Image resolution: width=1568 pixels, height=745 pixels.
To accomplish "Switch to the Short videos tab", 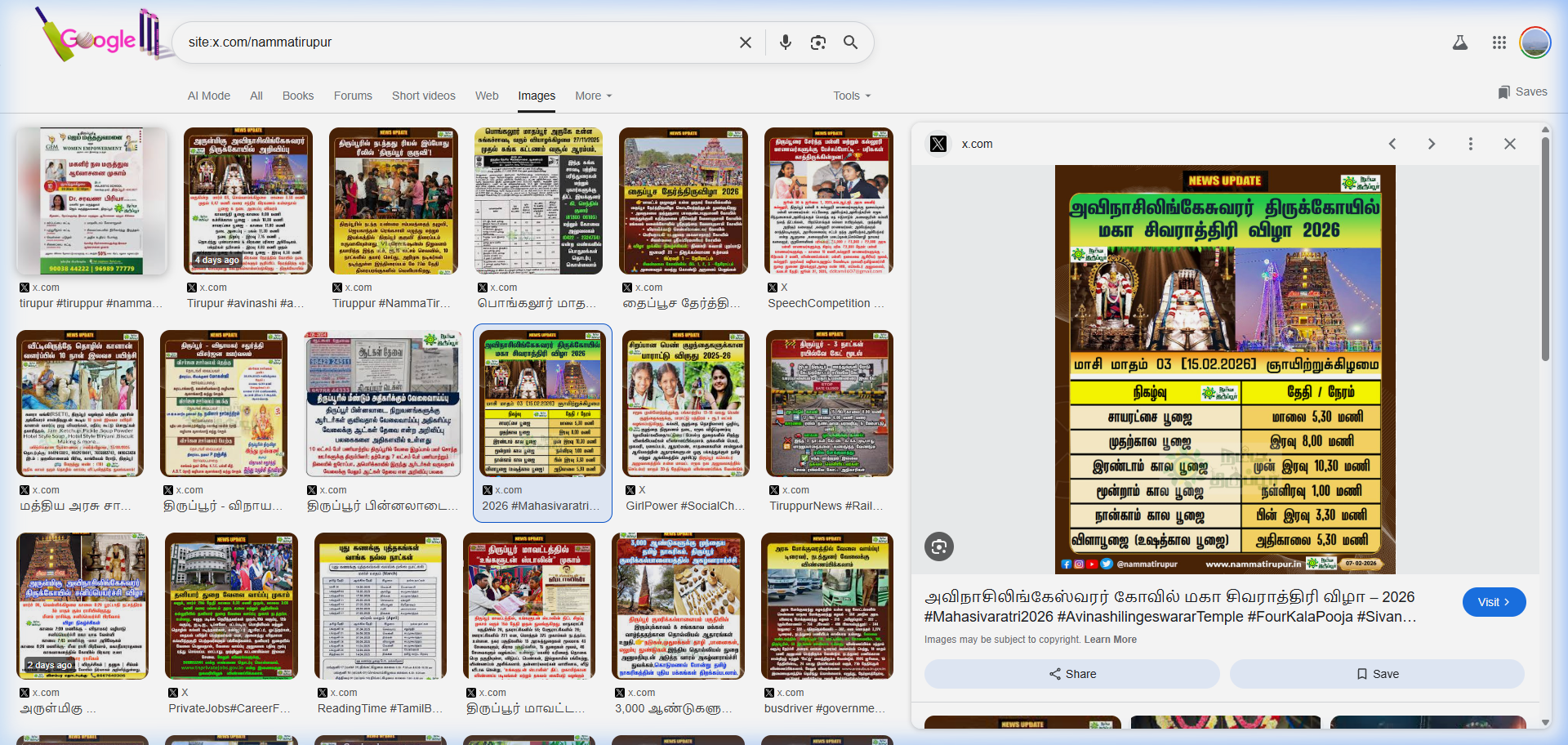I will tap(423, 96).
